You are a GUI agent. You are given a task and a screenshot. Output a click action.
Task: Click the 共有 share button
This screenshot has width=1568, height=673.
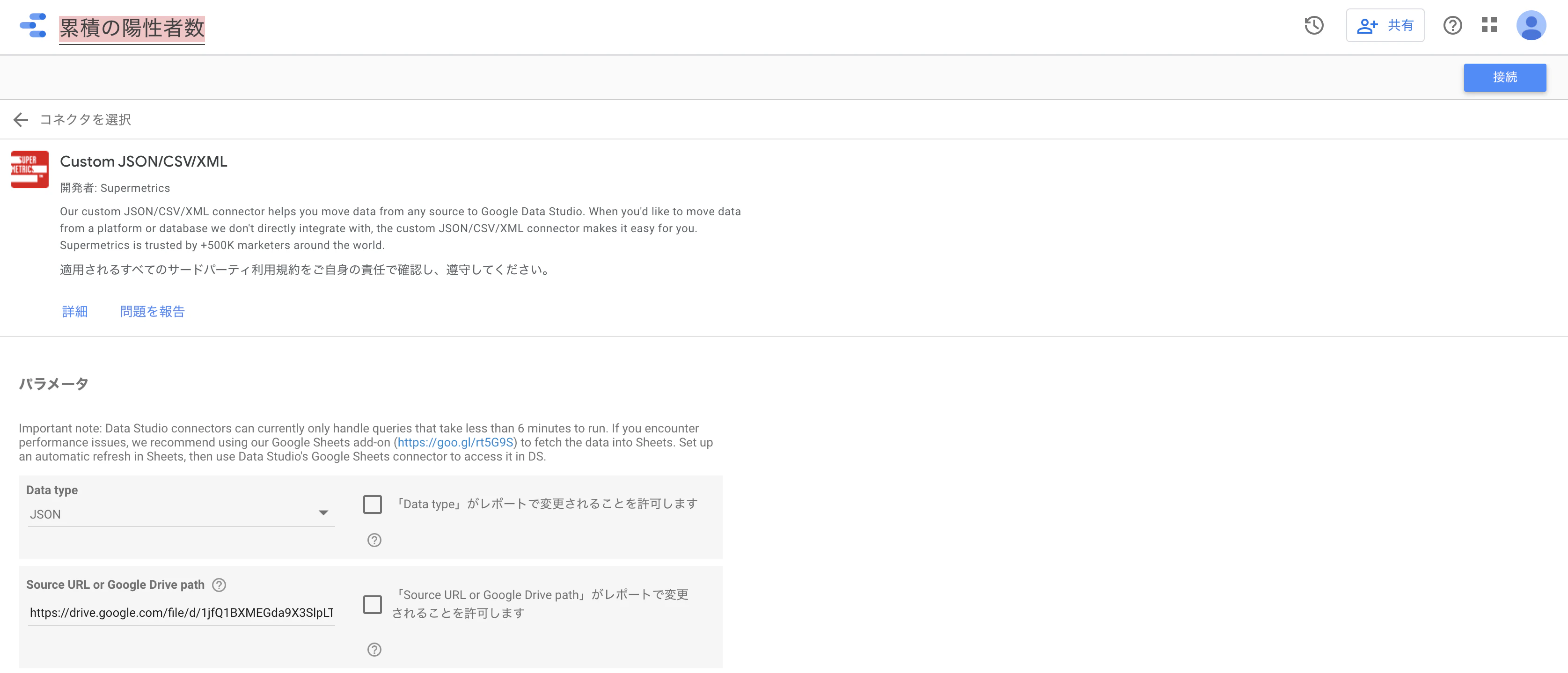pyautogui.click(x=1385, y=26)
